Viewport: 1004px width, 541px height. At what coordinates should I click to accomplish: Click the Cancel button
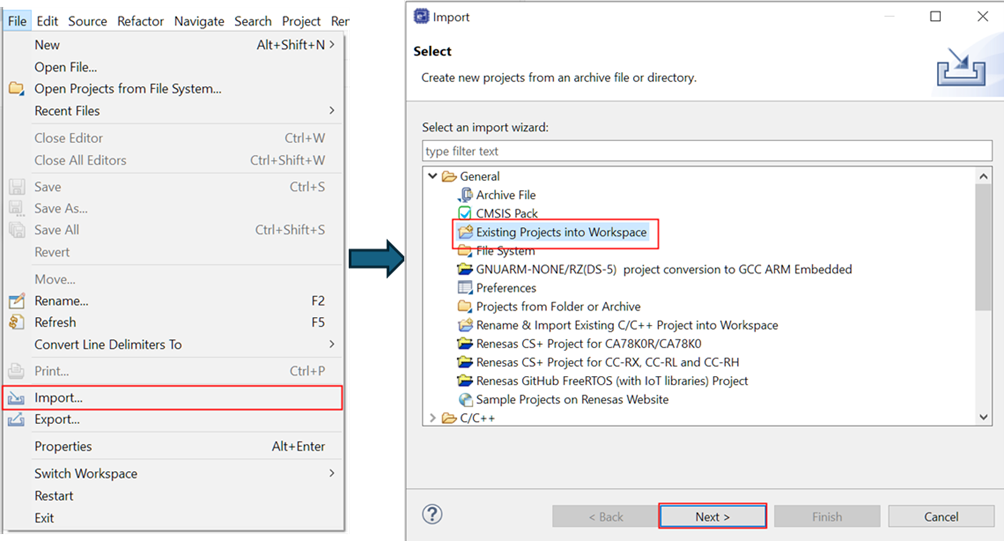point(941,517)
